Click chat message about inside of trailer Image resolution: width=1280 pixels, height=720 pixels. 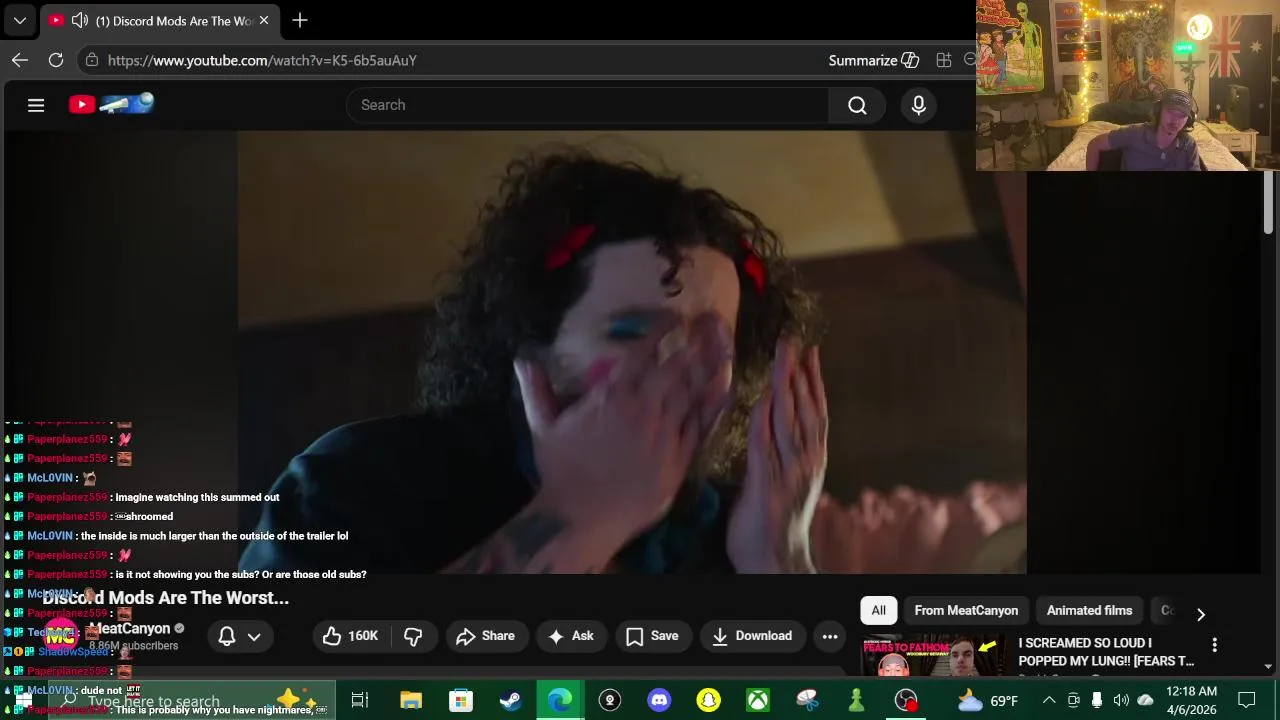click(x=214, y=536)
